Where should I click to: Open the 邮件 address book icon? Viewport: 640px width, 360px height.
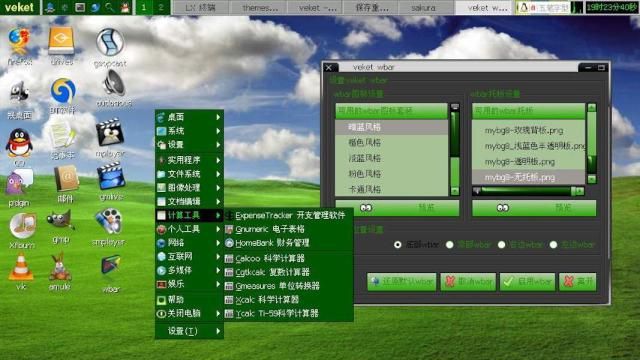pos(66,179)
